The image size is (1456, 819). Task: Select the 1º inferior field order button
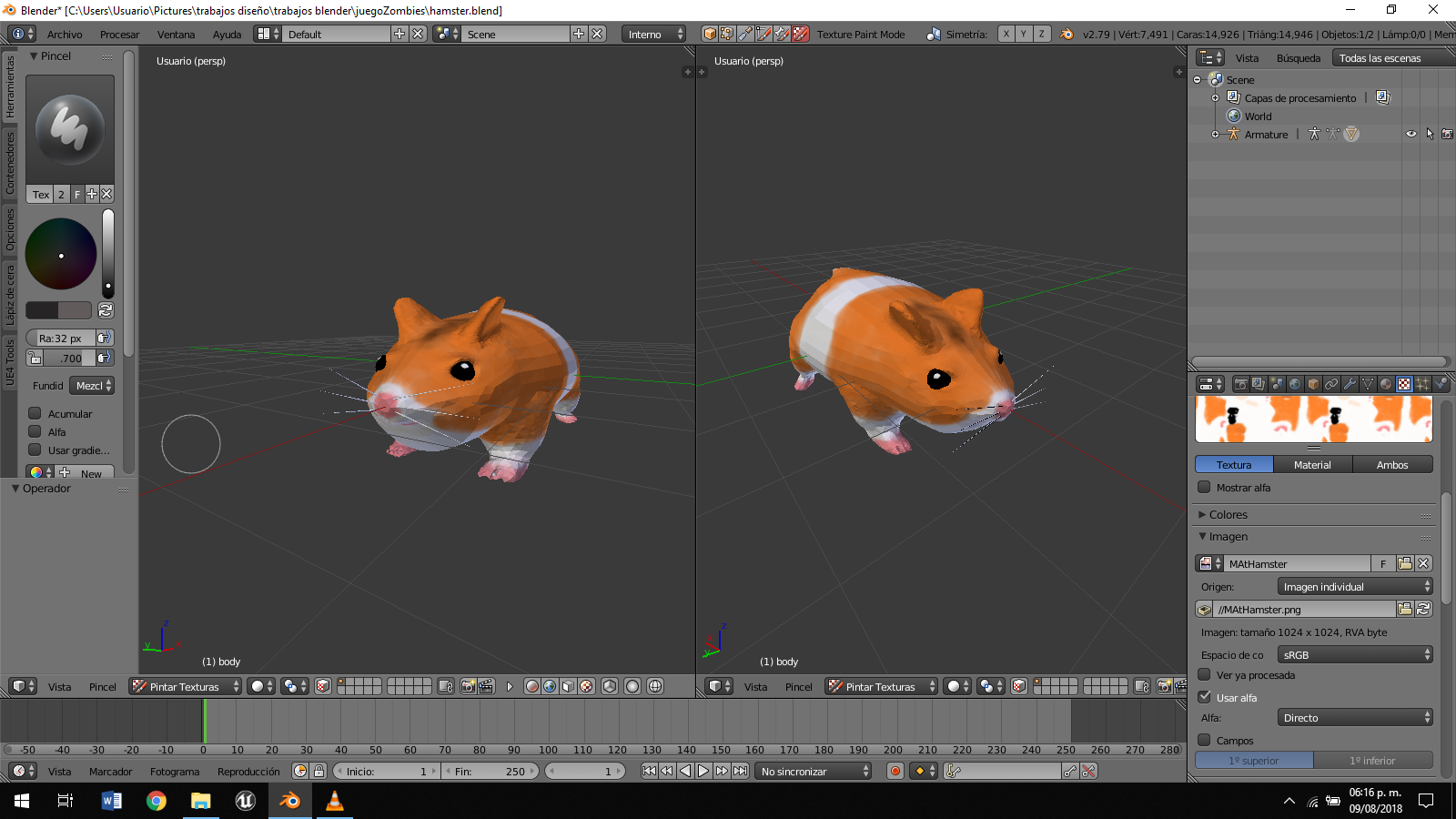point(1372,760)
